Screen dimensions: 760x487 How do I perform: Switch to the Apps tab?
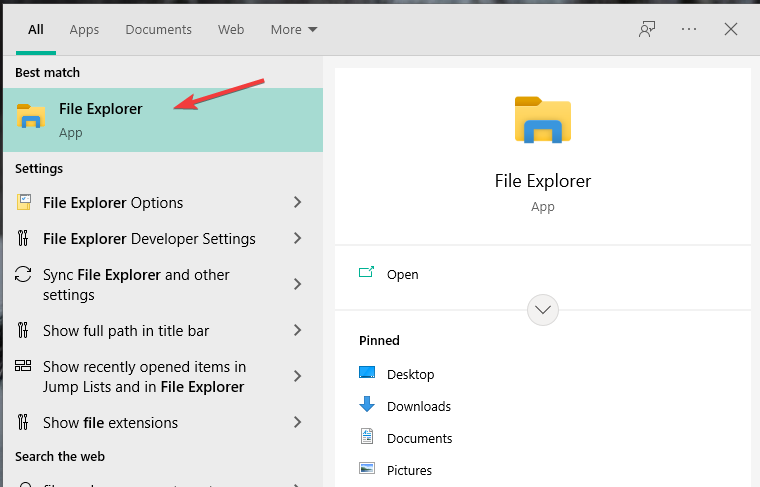[84, 30]
